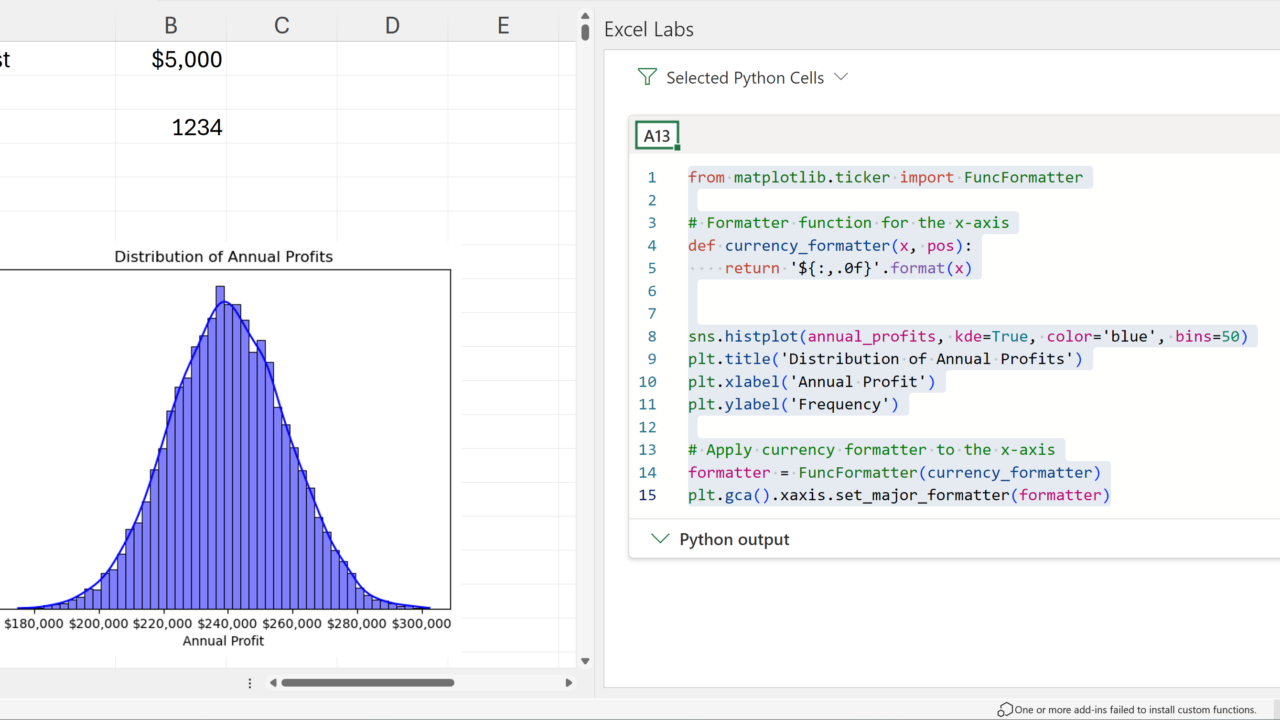1280x720 pixels.
Task: Click the filter funnel icon
Action: point(647,77)
